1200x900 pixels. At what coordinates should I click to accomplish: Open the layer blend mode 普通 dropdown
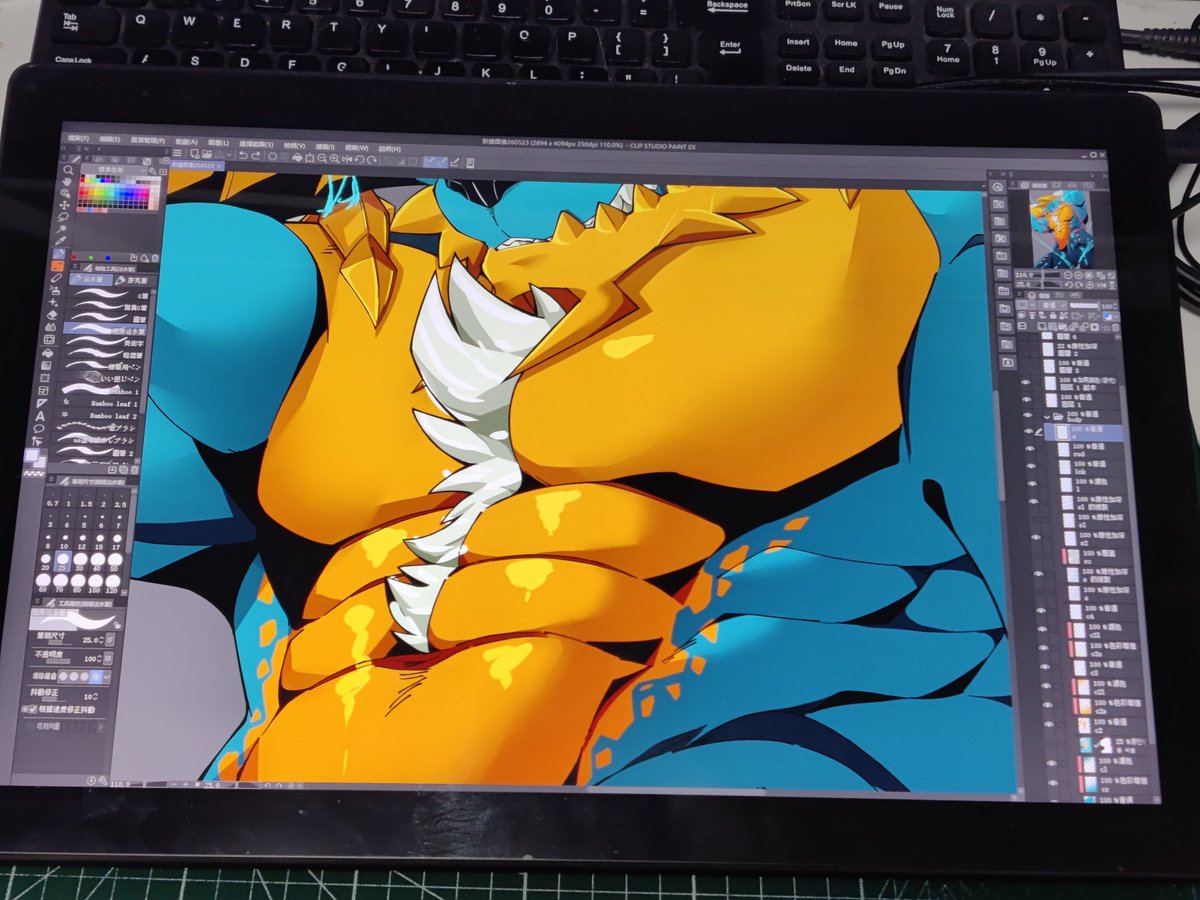tap(1052, 305)
